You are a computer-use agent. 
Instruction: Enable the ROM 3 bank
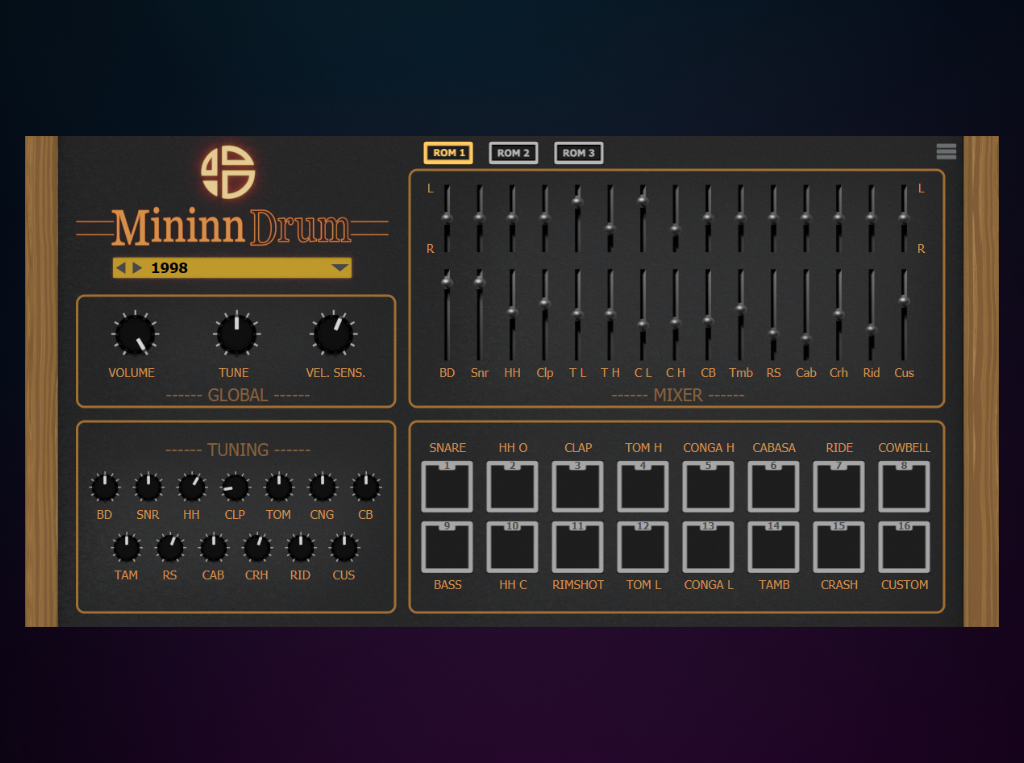click(578, 153)
